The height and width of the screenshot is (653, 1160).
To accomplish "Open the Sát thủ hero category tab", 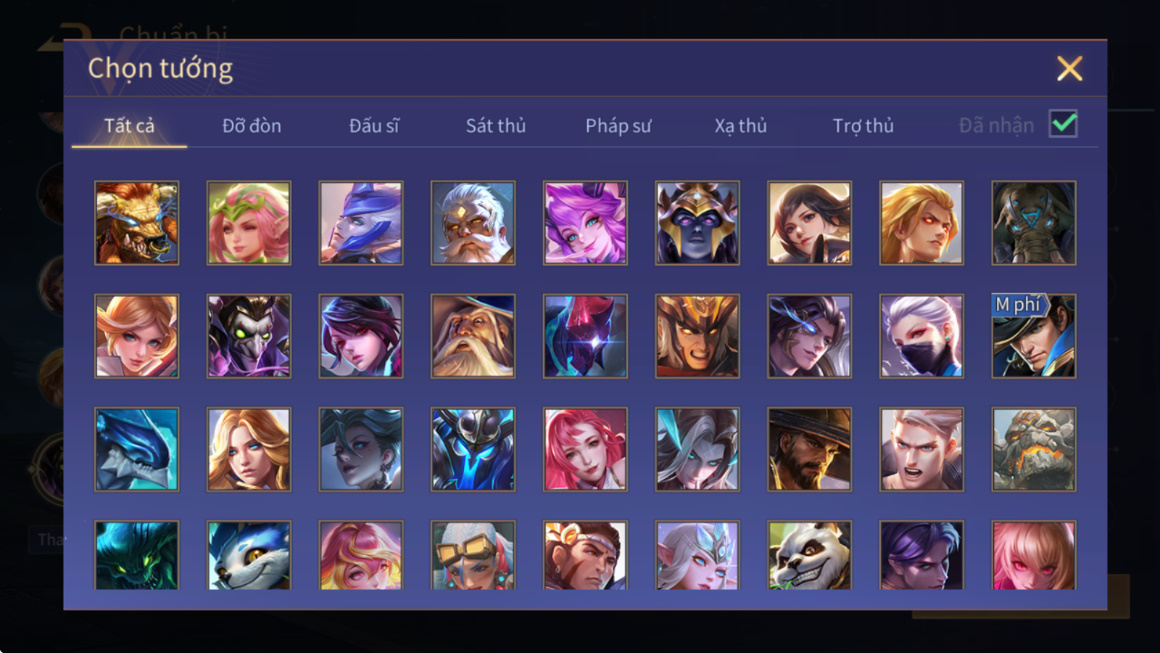I will 496,126.
